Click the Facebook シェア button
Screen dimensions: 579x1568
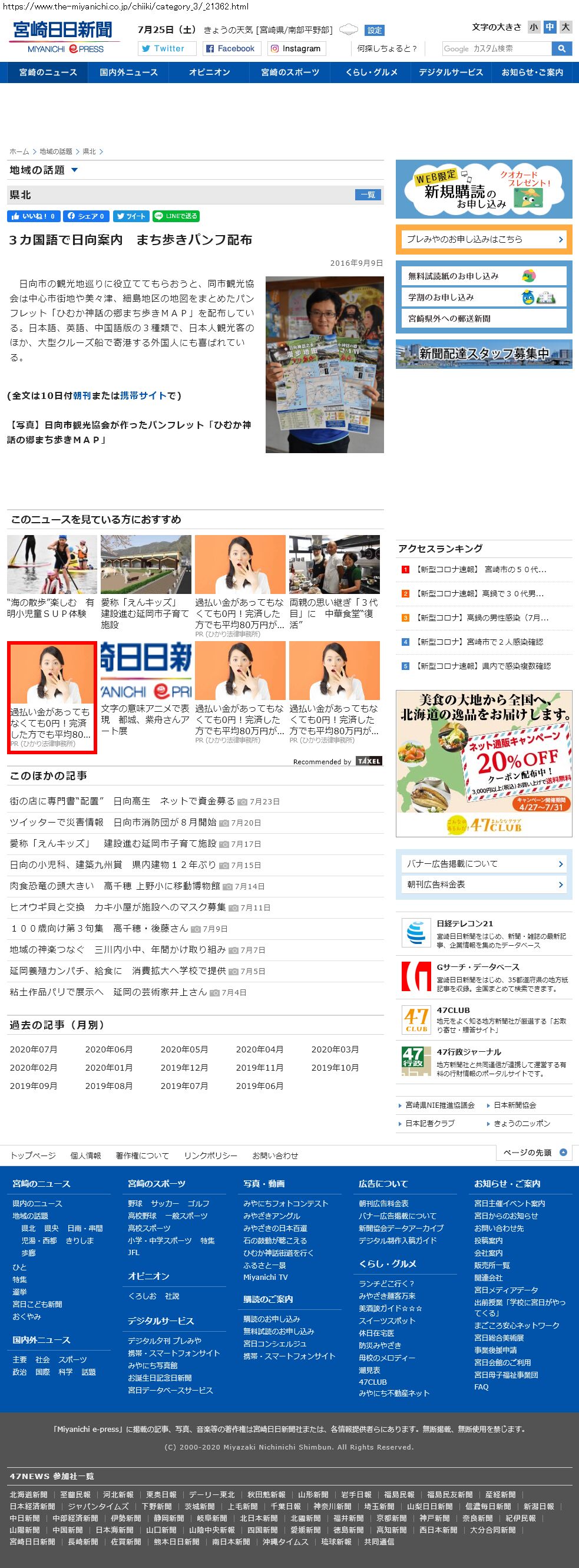pyautogui.click(x=87, y=216)
